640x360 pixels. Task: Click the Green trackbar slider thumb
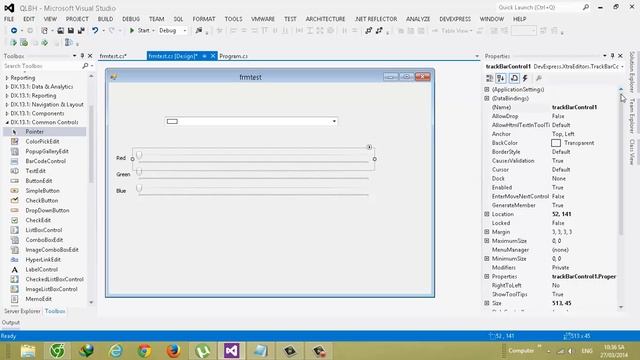click(139, 172)
